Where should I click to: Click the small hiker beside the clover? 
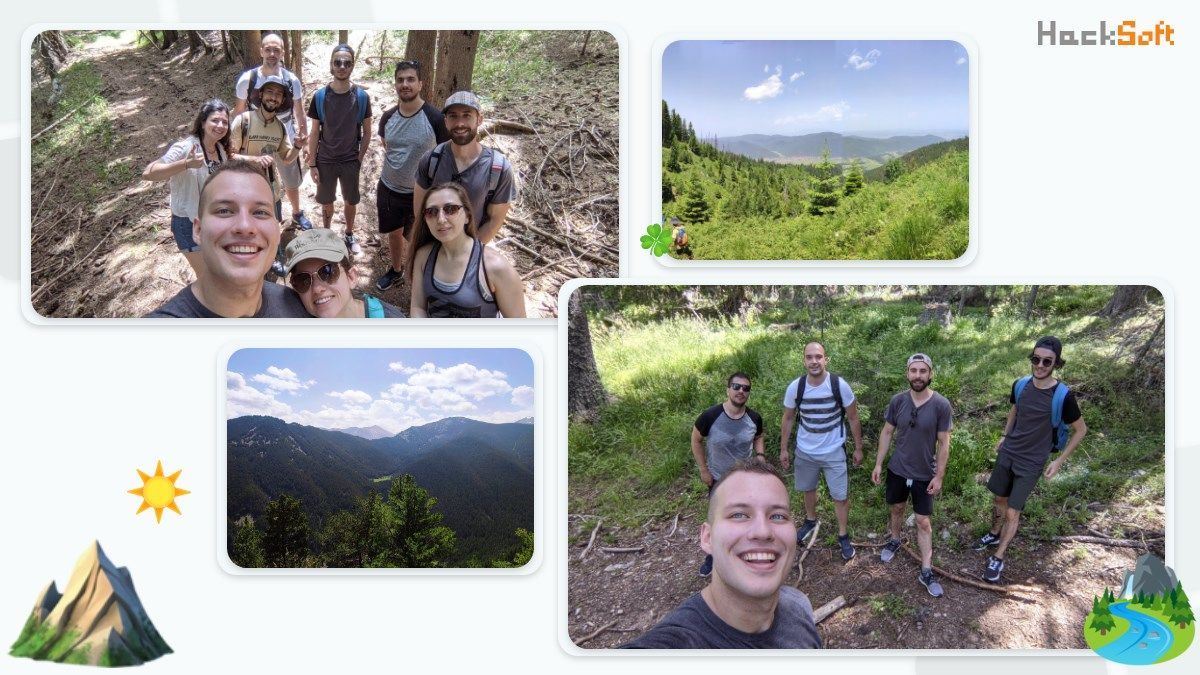pos(680,238)
